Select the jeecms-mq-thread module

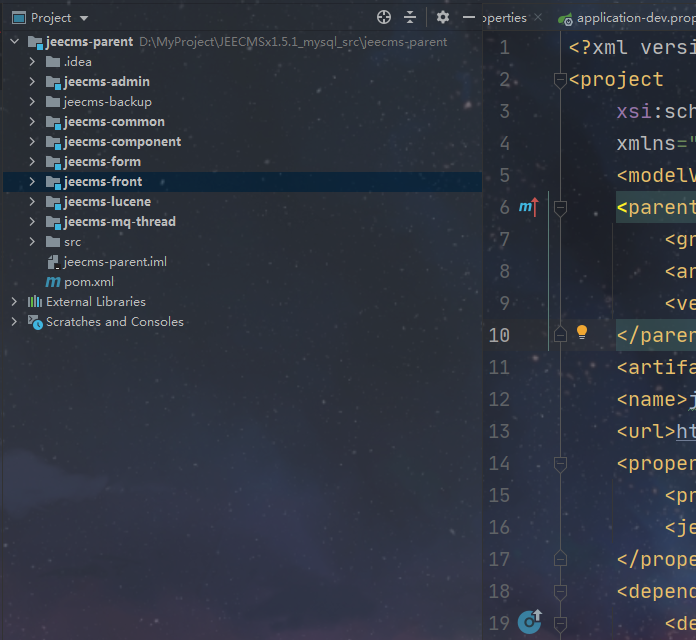coord(119,221)
